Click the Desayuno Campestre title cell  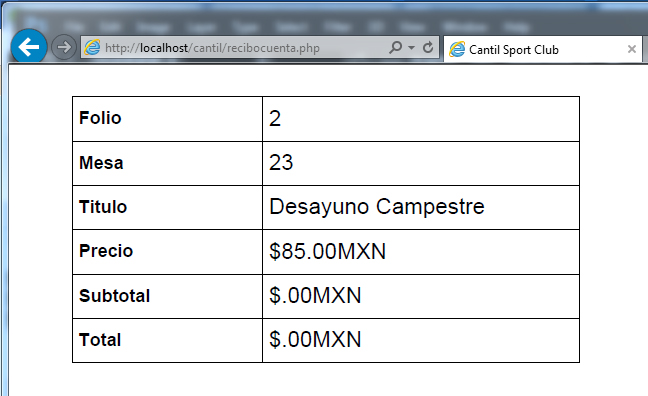pyautogui.click(x=421, y=208)
